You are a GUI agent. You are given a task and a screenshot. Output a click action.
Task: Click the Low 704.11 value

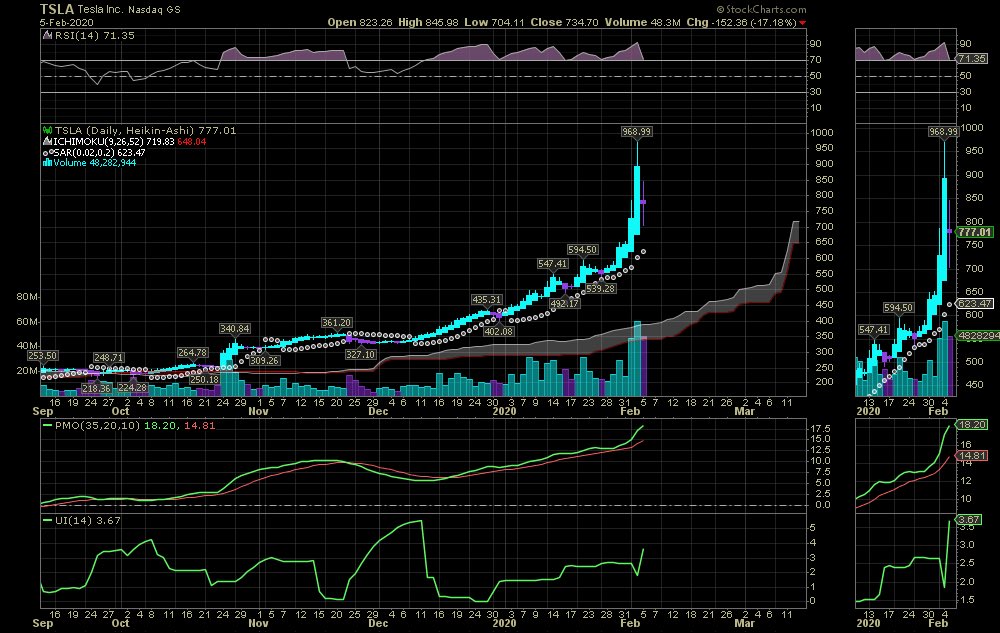pyautogui.click(x=494, y=22)
